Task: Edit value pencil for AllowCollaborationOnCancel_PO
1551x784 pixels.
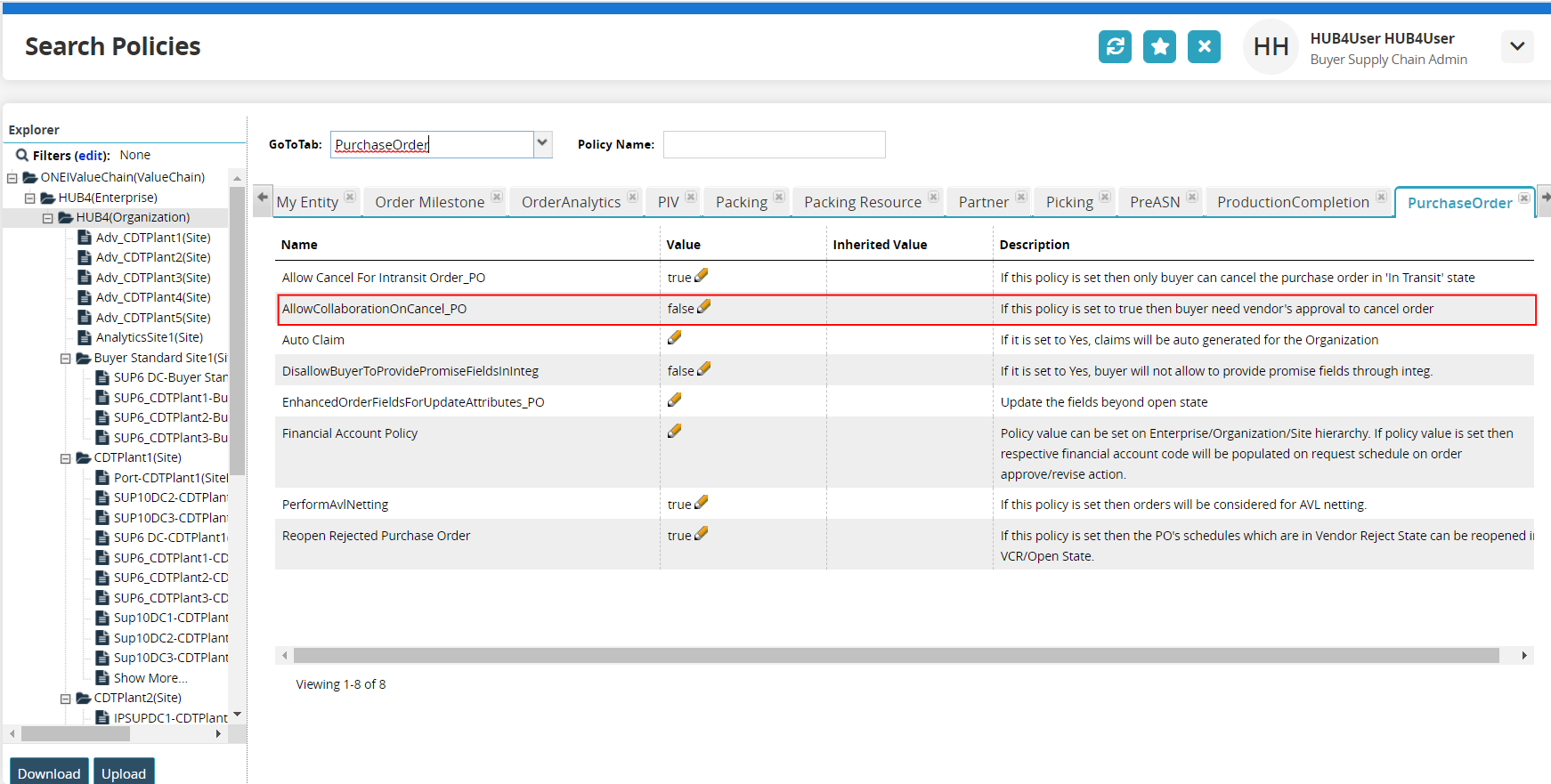Action: coord(704,307)
